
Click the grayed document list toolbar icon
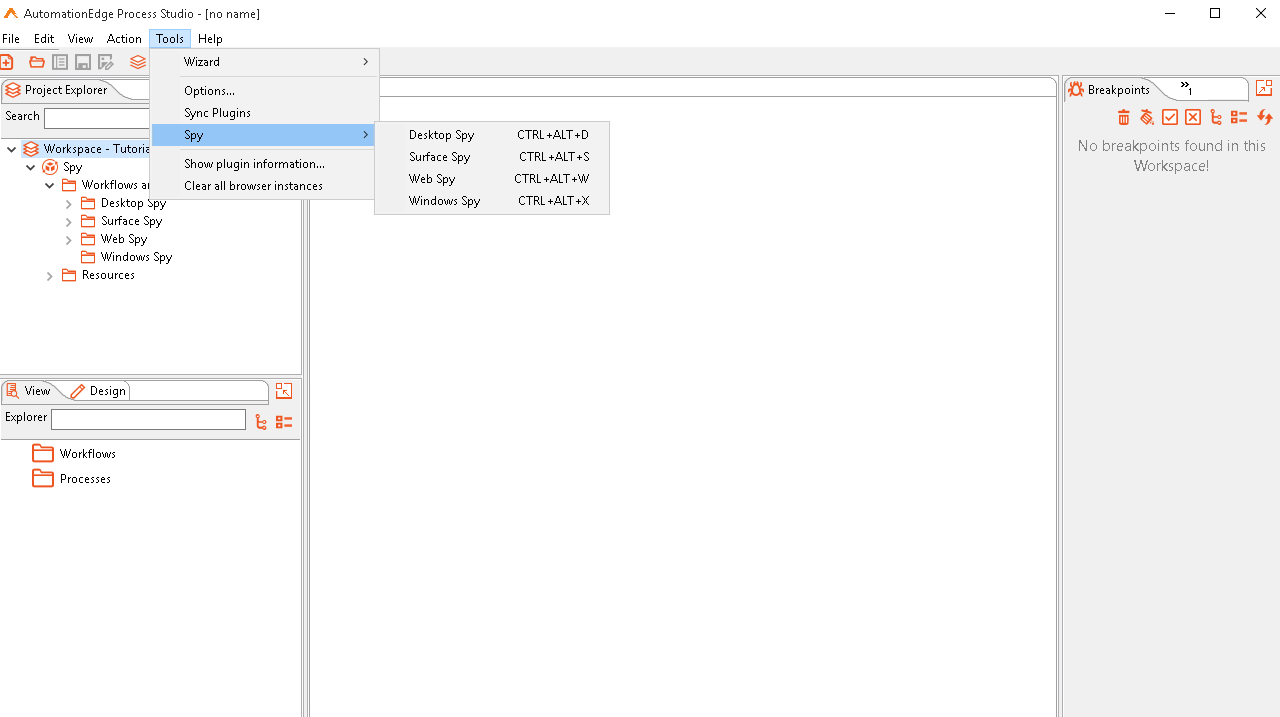pos(60,62)
